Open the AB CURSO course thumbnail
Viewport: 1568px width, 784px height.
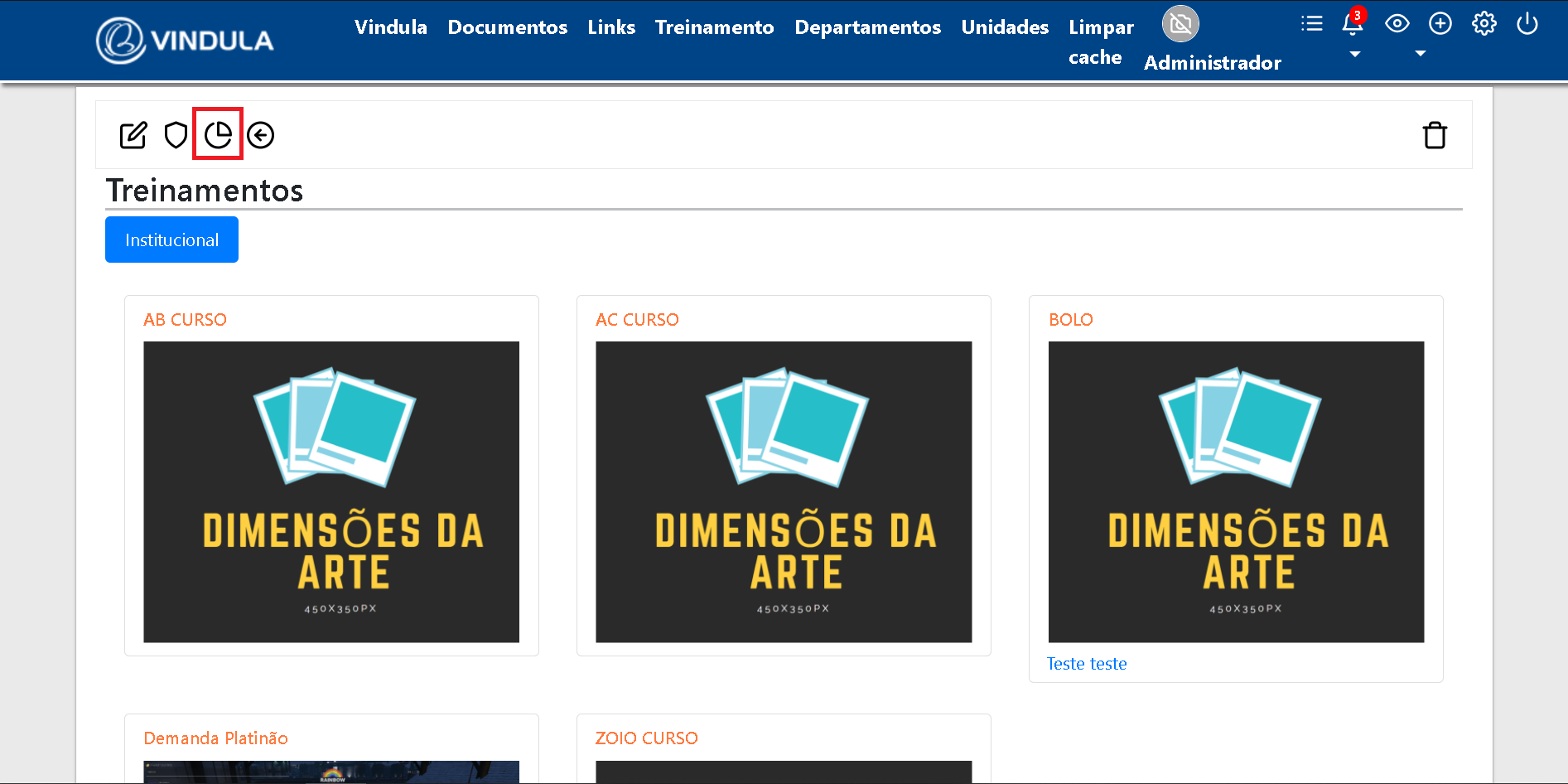[x=331, y=491]
